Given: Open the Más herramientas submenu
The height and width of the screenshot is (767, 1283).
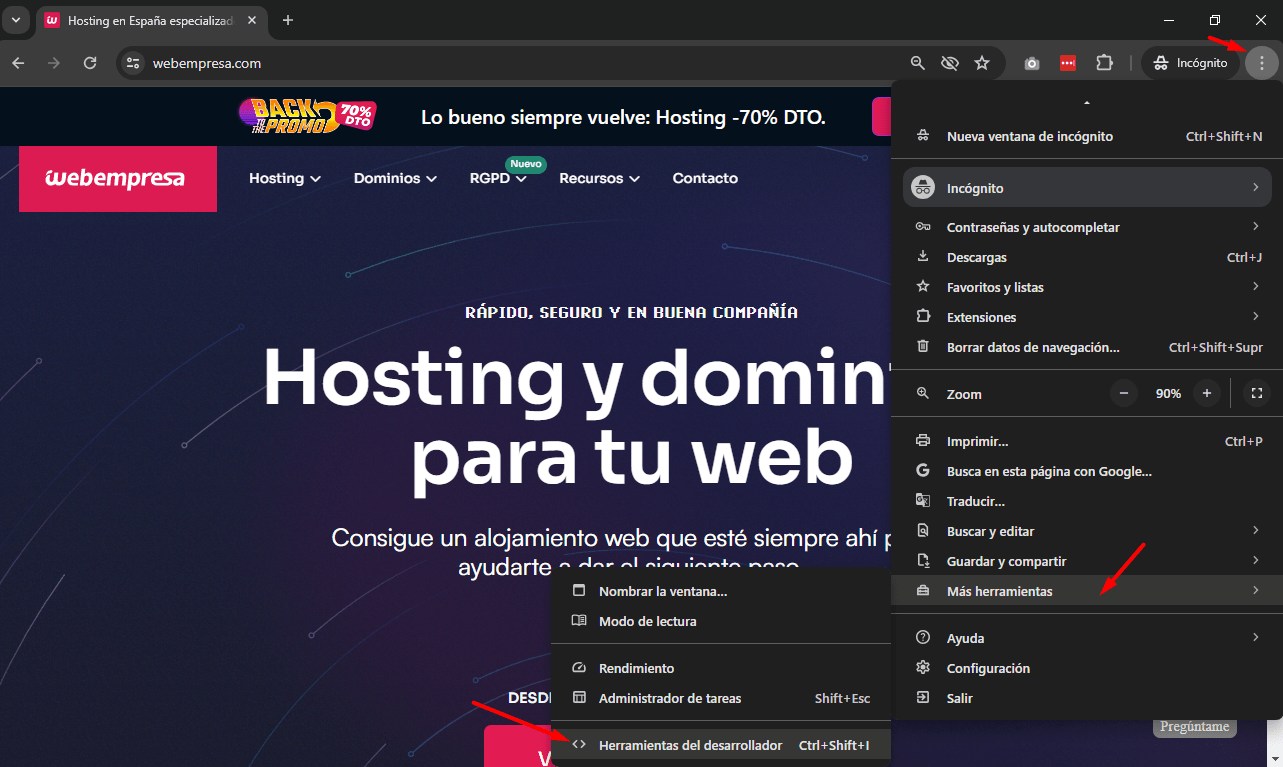Looking at the screenshot, I should [1087, 591].
